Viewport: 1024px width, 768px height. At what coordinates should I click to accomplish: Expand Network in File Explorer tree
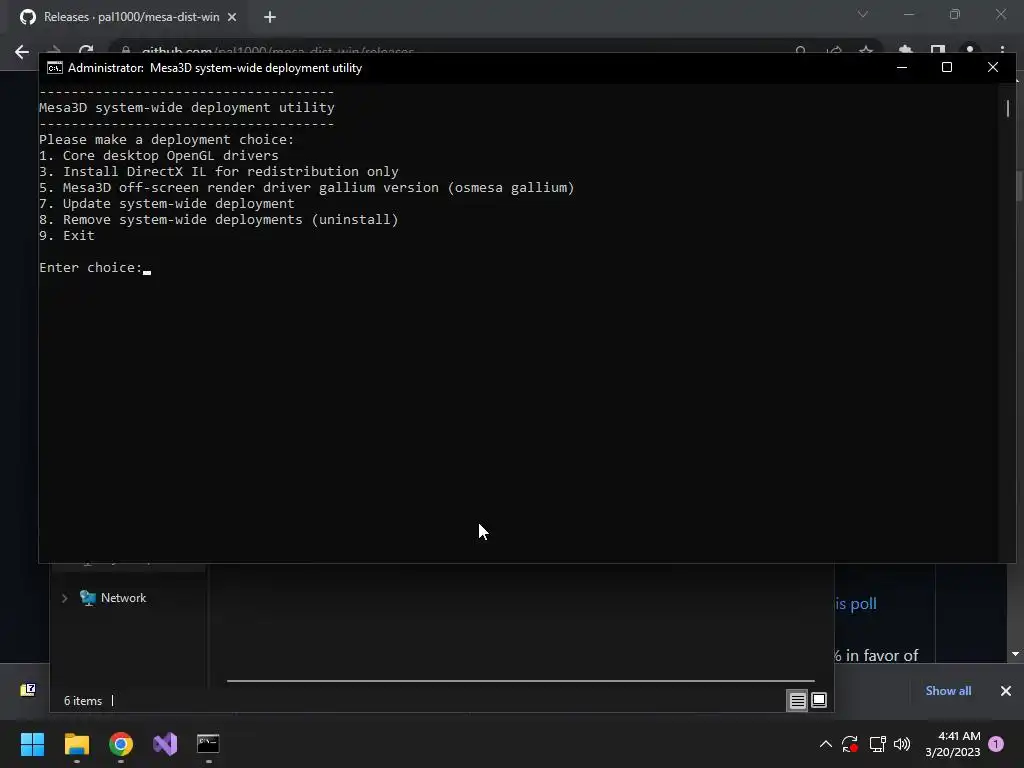[64, 598]
